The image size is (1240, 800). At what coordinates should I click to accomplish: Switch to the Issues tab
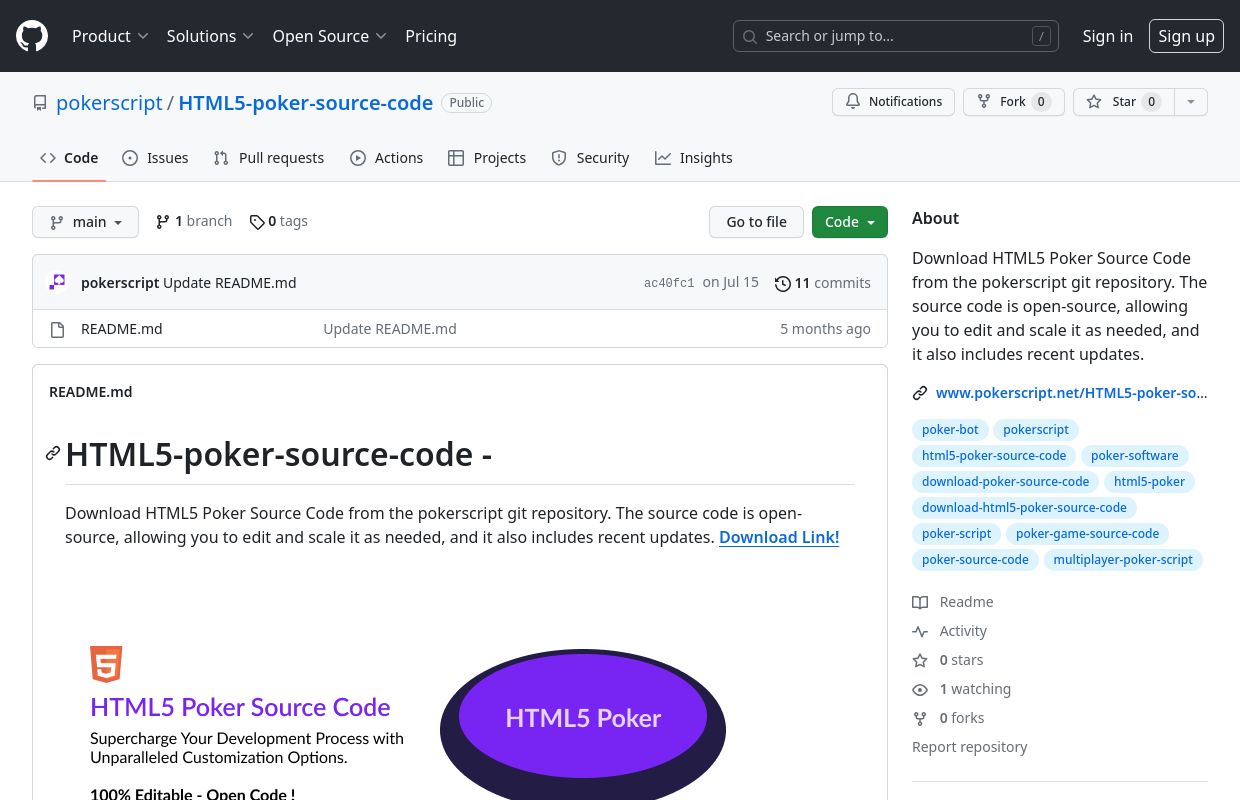pyautogui.click(x=155, y=158)
